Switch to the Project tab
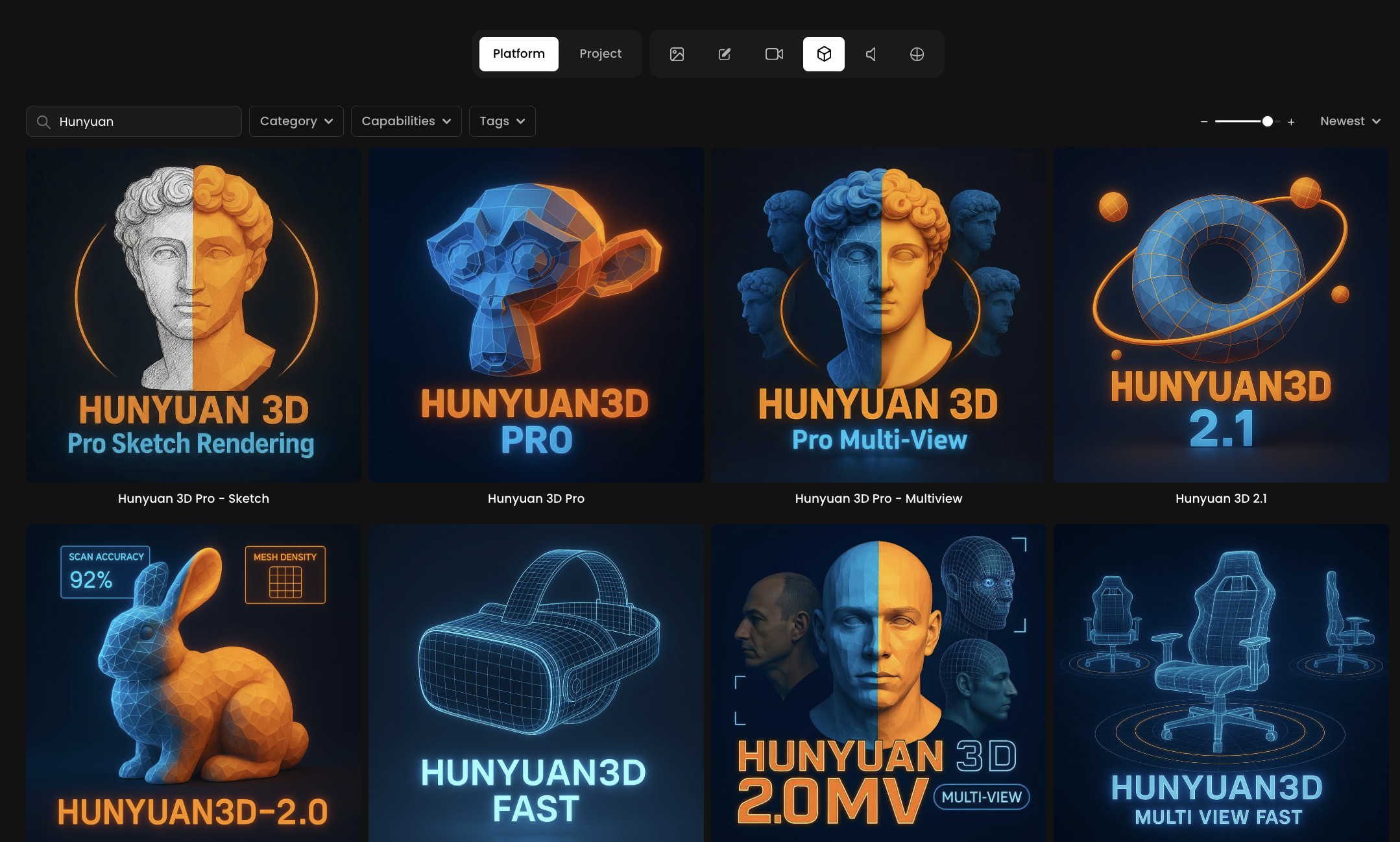The width and height of the screenshot is (1400, 842). [600, 54]
